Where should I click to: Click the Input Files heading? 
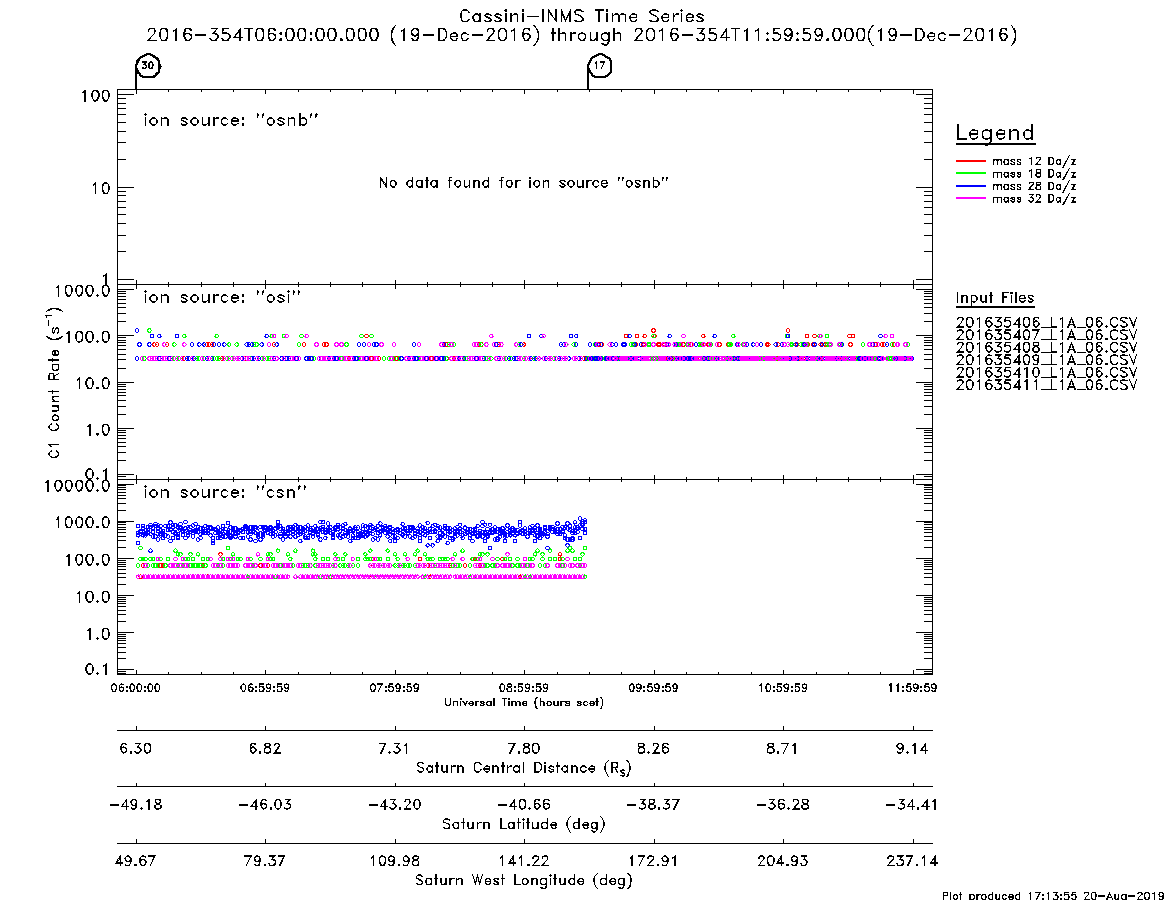click(x=995, y=298)
